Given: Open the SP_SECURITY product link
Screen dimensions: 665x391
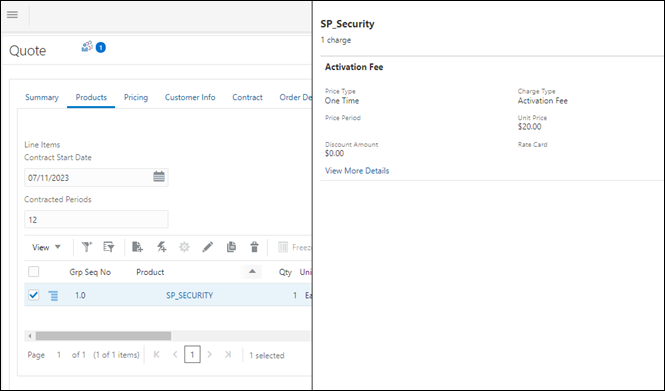Looking at the screenshot, I should tap(190, 295).
